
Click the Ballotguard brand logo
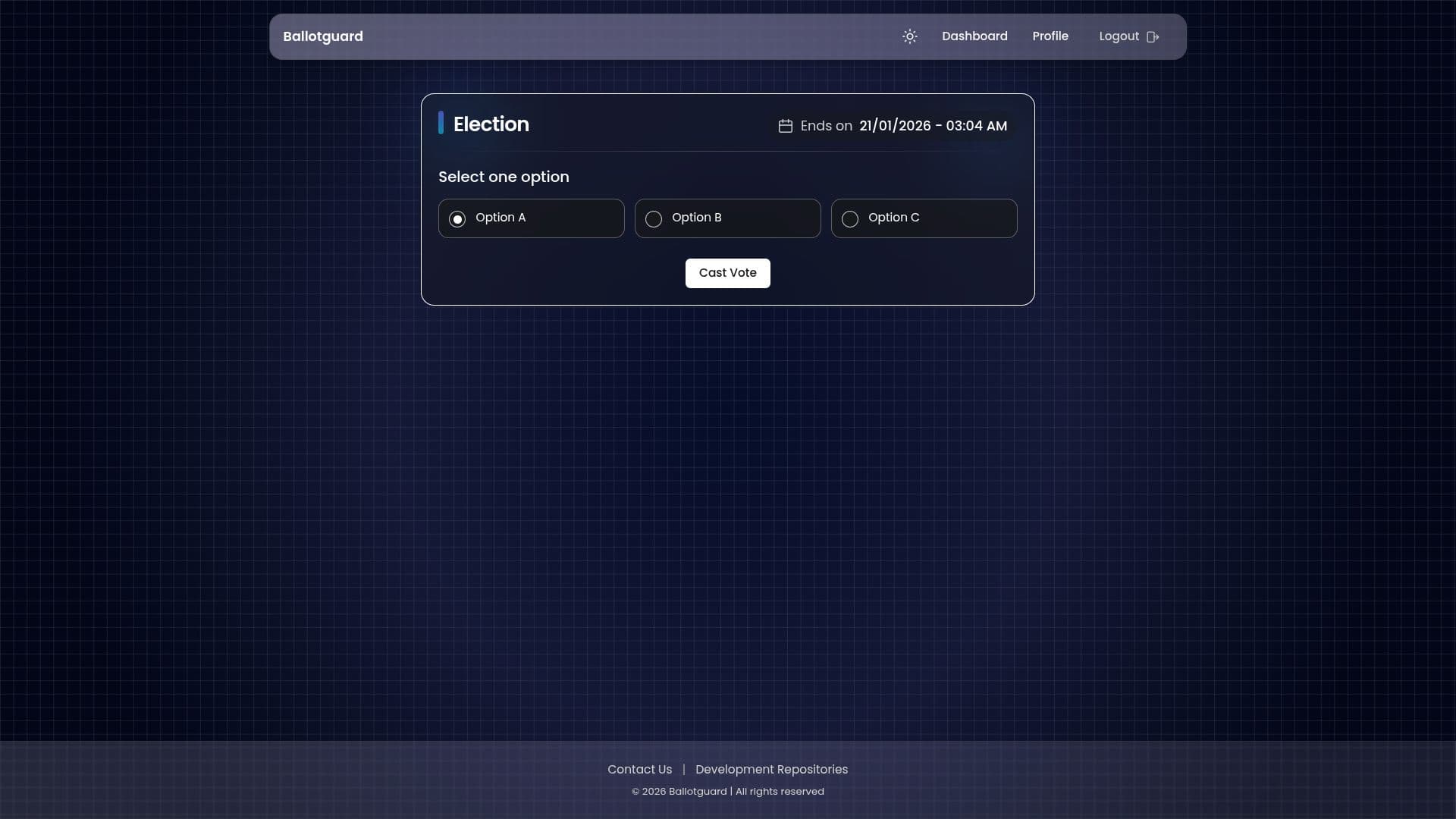322,36
